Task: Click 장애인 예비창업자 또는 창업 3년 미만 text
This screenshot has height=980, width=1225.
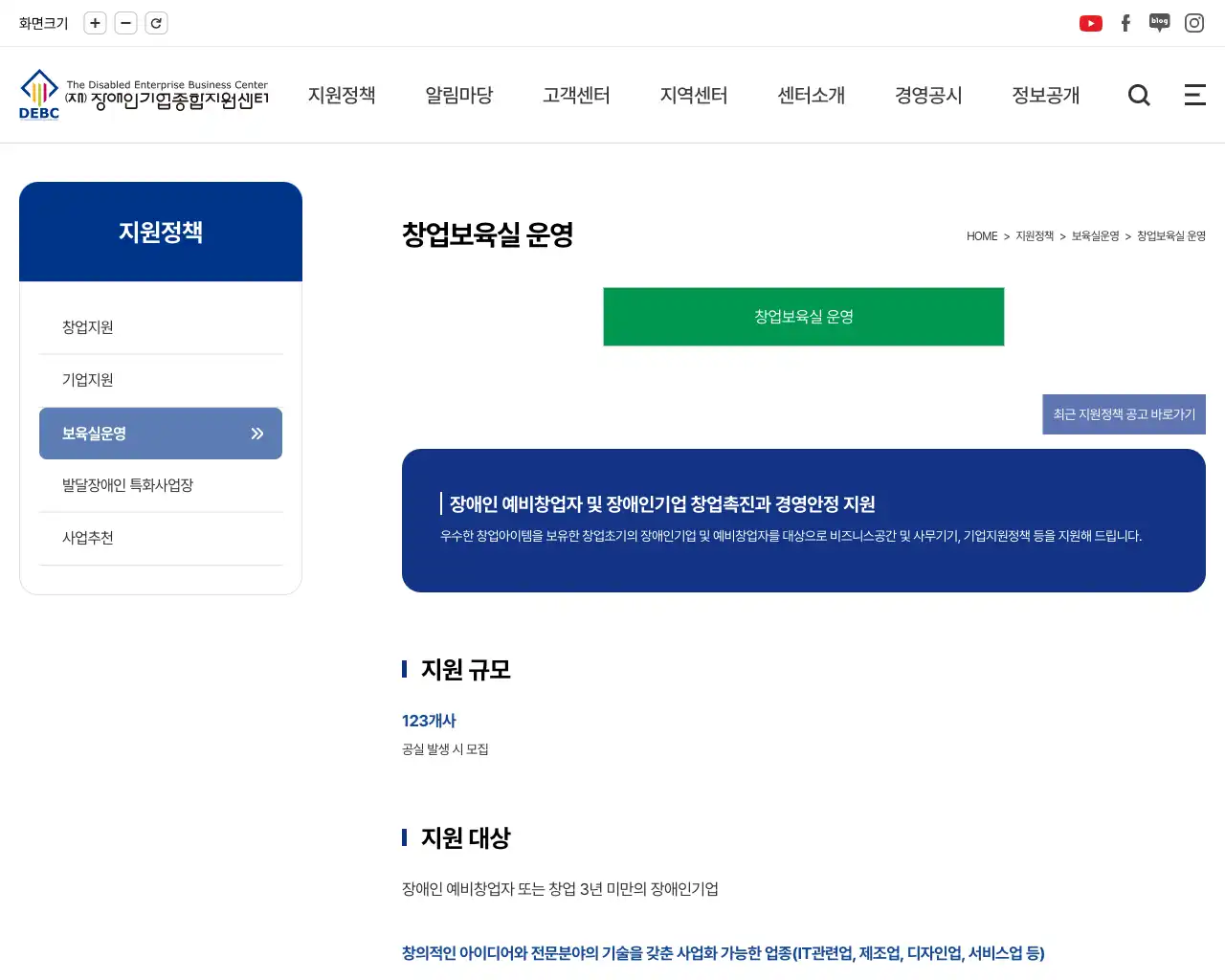Action: pyautogui.click(x=560, y=889)
